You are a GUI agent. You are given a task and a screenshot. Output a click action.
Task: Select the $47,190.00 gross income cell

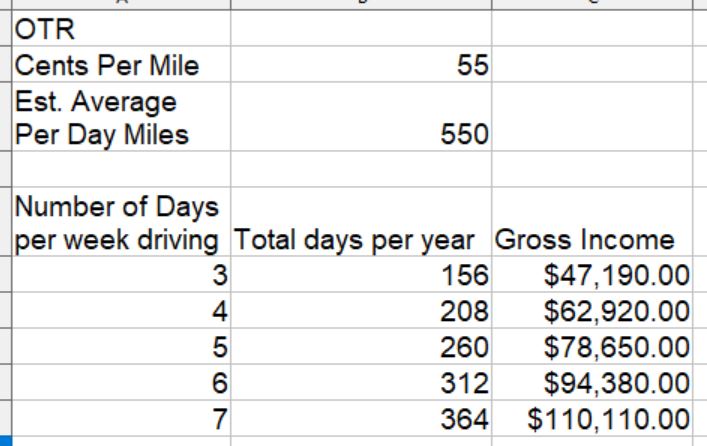click(591, 274)
